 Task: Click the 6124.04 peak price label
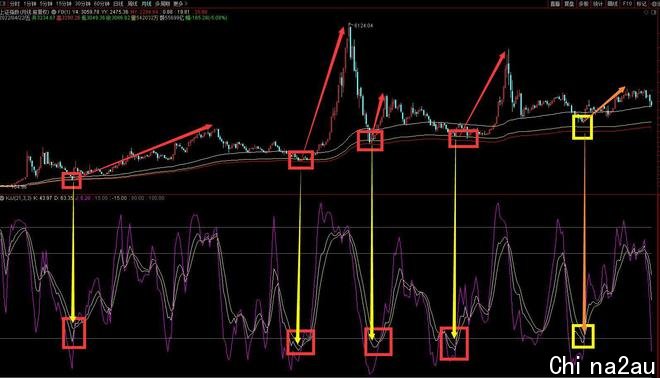click(364, 26)
